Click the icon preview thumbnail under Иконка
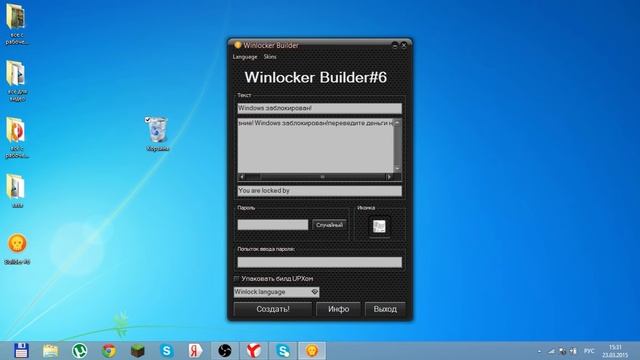The image size is (640, 360). pos(379,226)
